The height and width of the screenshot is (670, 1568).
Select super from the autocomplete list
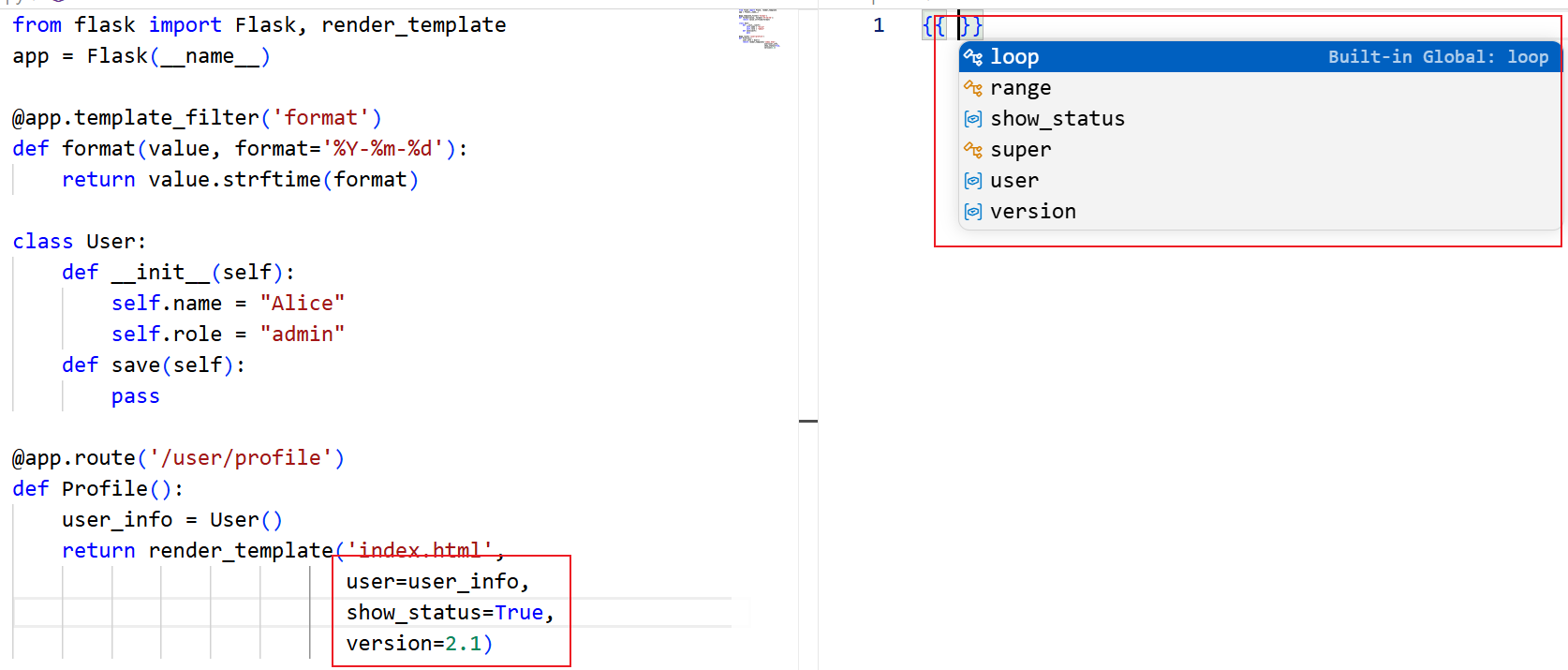click(x=1259, y=150)
